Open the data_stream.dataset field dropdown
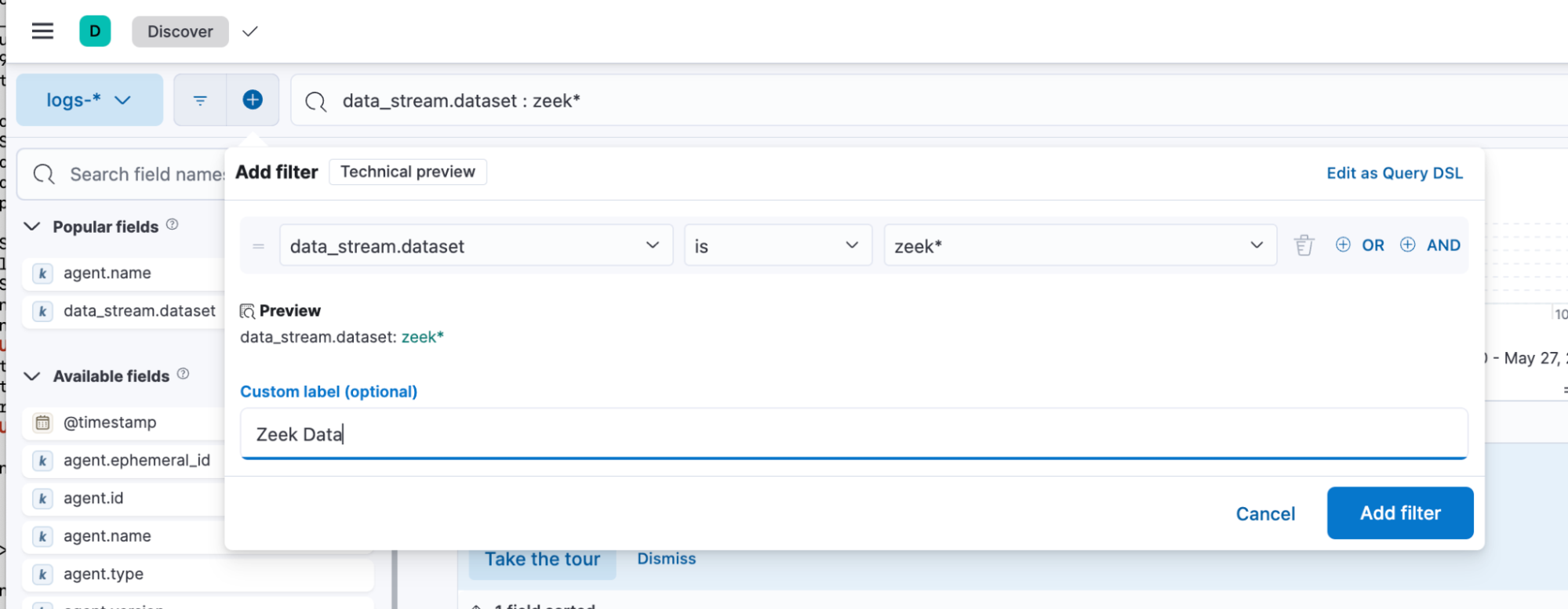Viewport: 1568px width, 609px height. point(476,245)
